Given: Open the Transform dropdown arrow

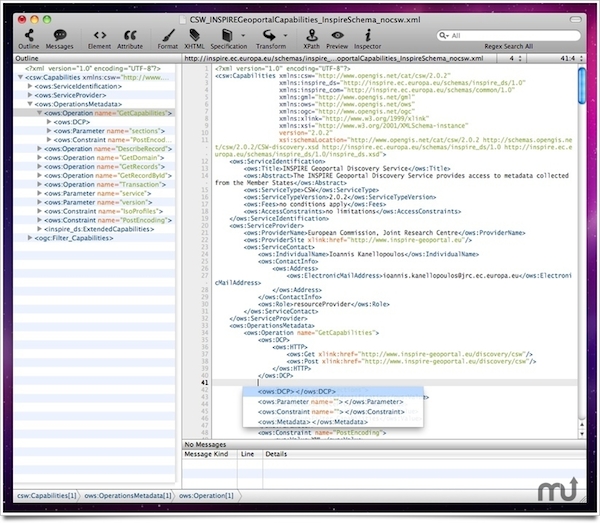Looking at the screenshot, I should click(285, 35).
